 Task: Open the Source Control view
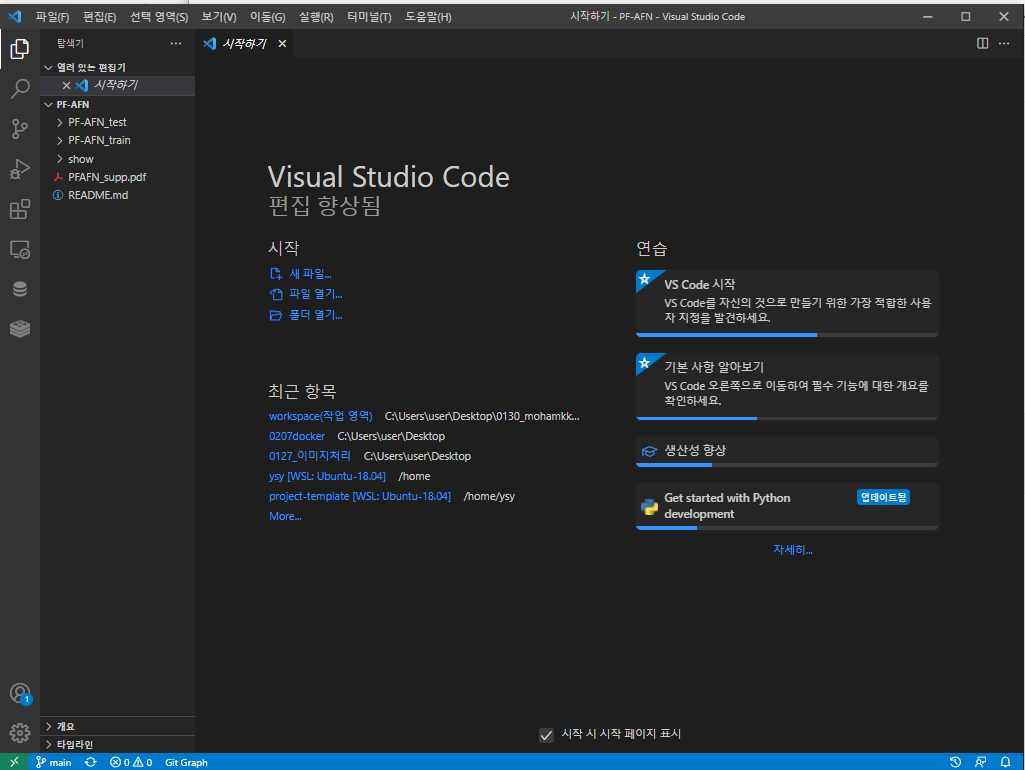pyautogui.click(x=20, y=129)
